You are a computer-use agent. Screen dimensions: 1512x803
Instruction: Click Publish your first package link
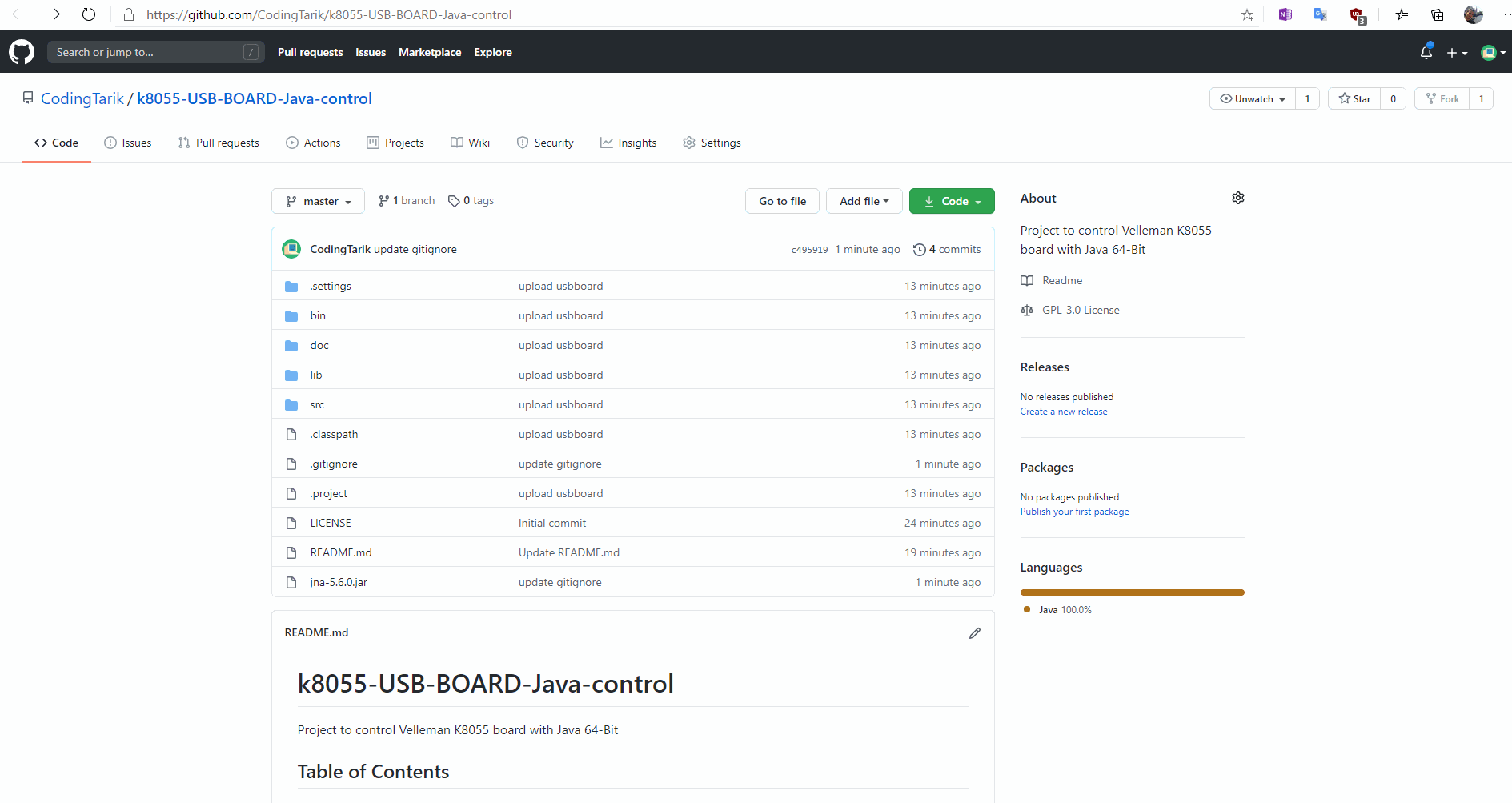[x=1074, y=512]
